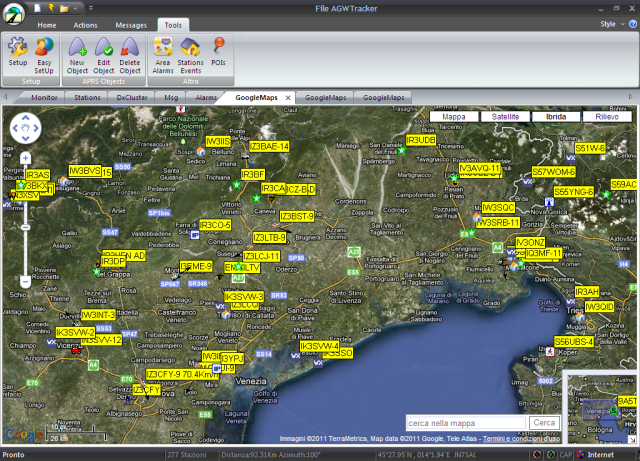
Task: Select station label S55YNG-6
Action: tap(573, 192)
